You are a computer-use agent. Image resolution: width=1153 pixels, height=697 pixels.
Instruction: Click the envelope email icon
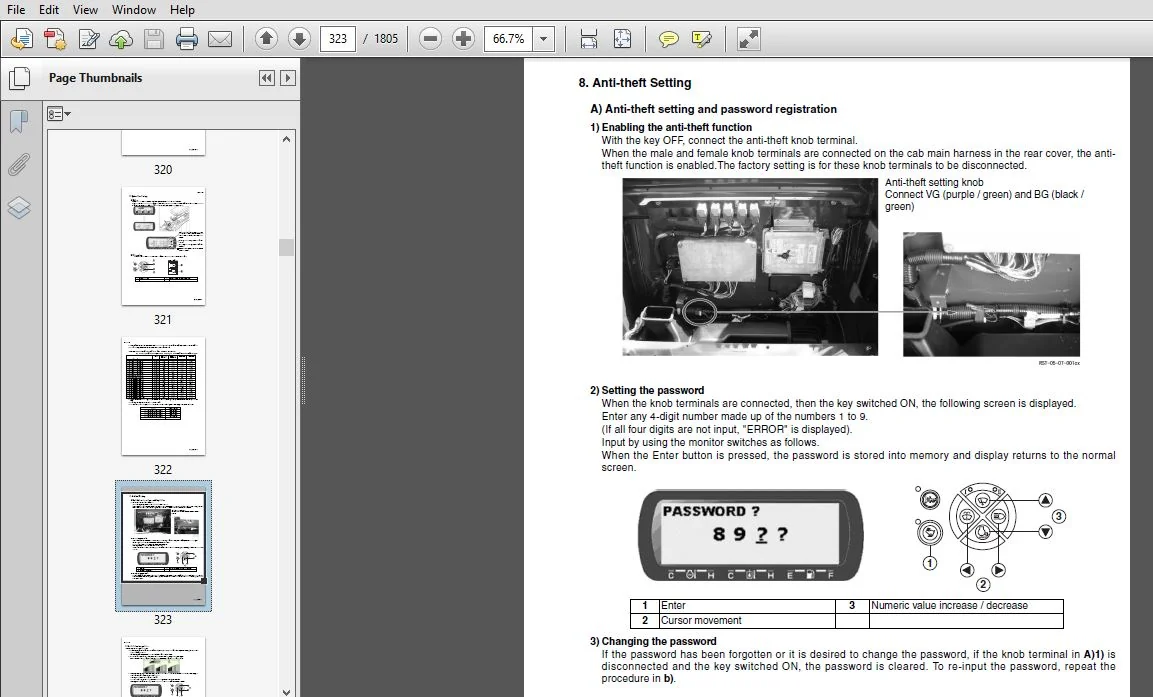click(x=220, y=39)
